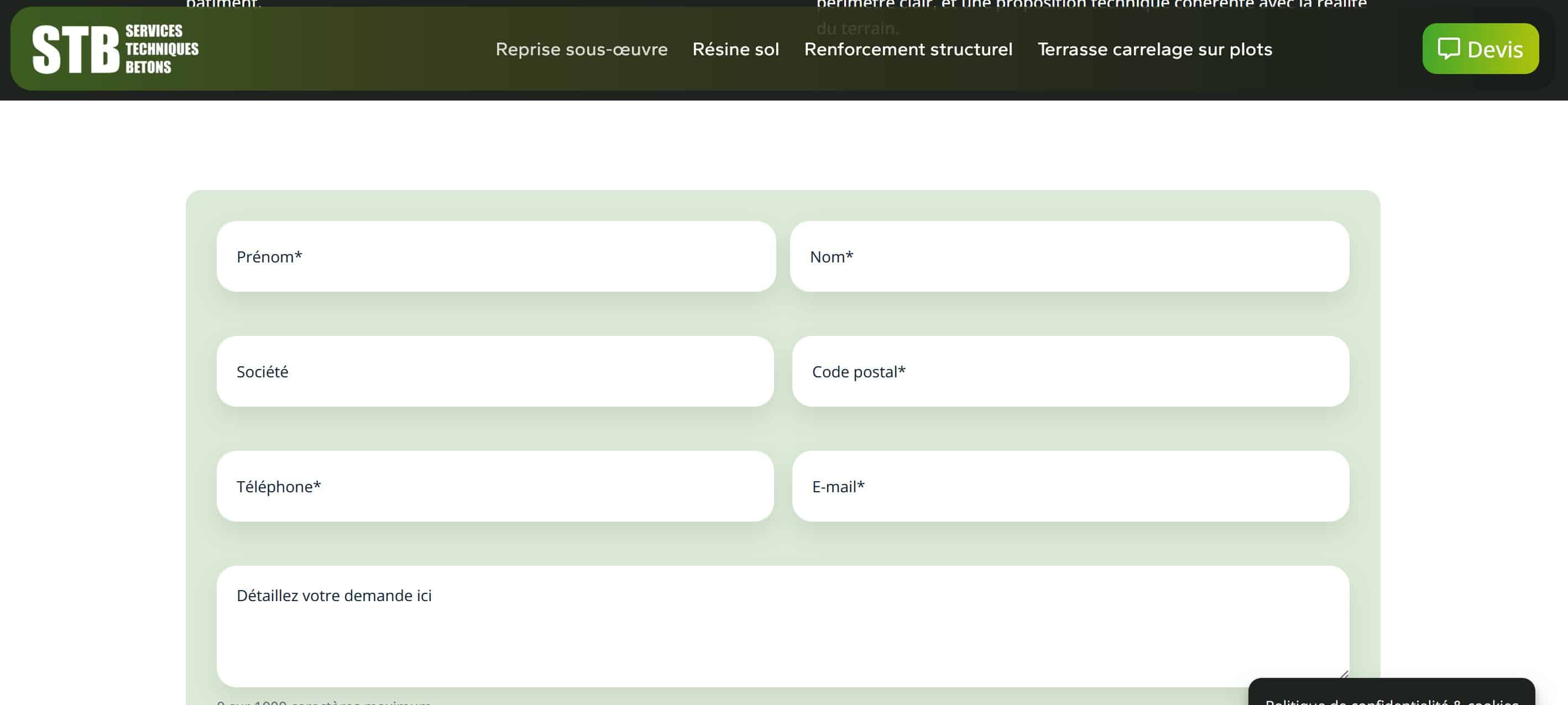
Task: Open the quote request via Devis button
Action: 1480,49
